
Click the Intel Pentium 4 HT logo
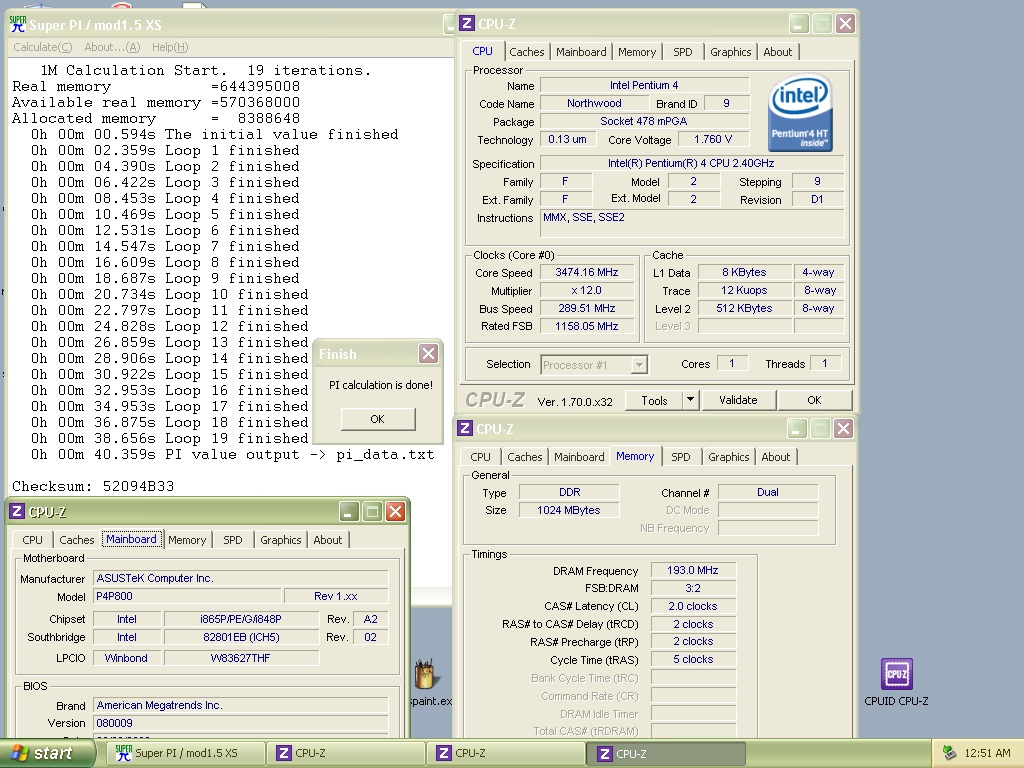[800, 112]
